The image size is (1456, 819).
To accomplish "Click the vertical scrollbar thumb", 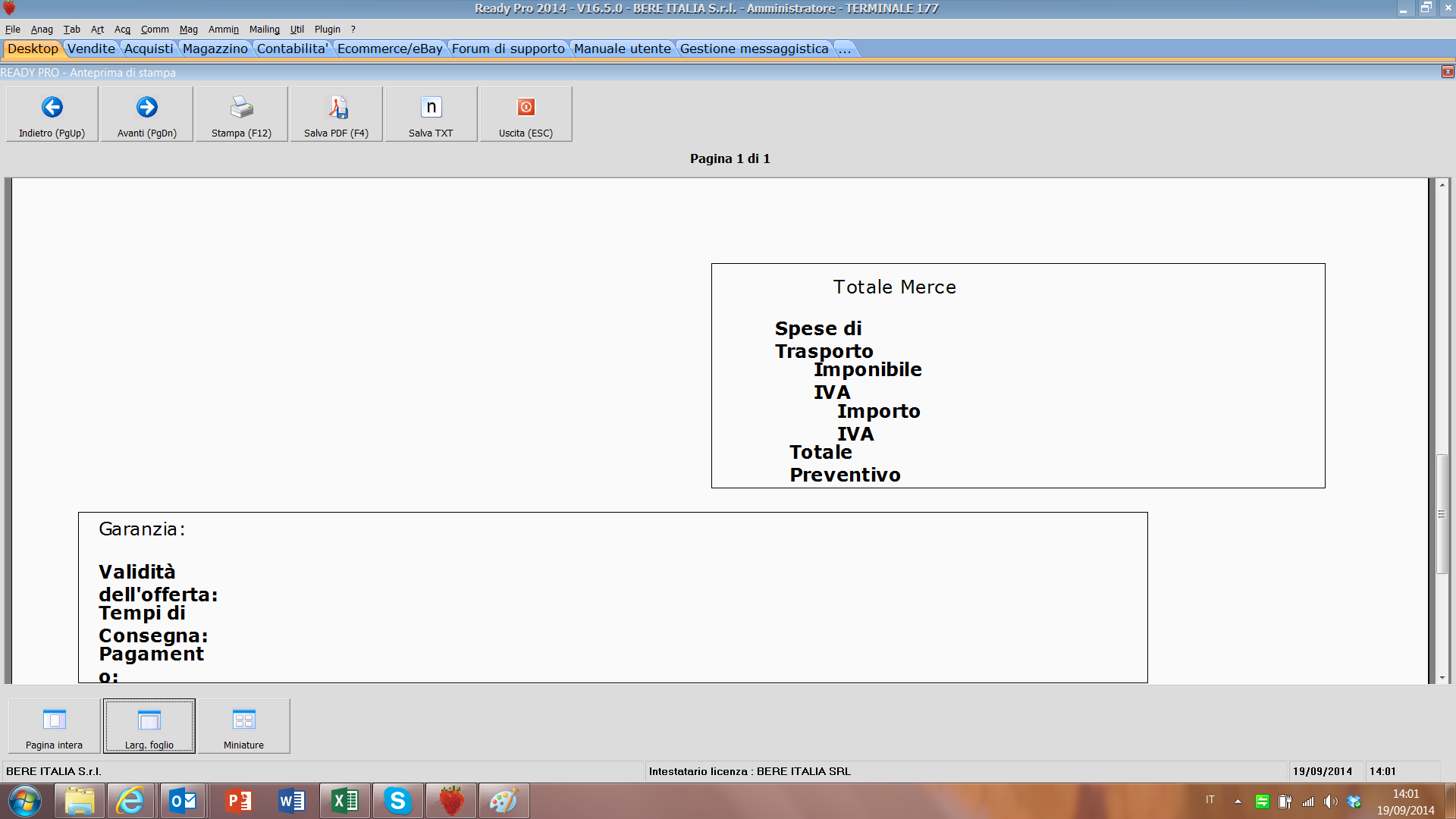I will (1442, 514).
